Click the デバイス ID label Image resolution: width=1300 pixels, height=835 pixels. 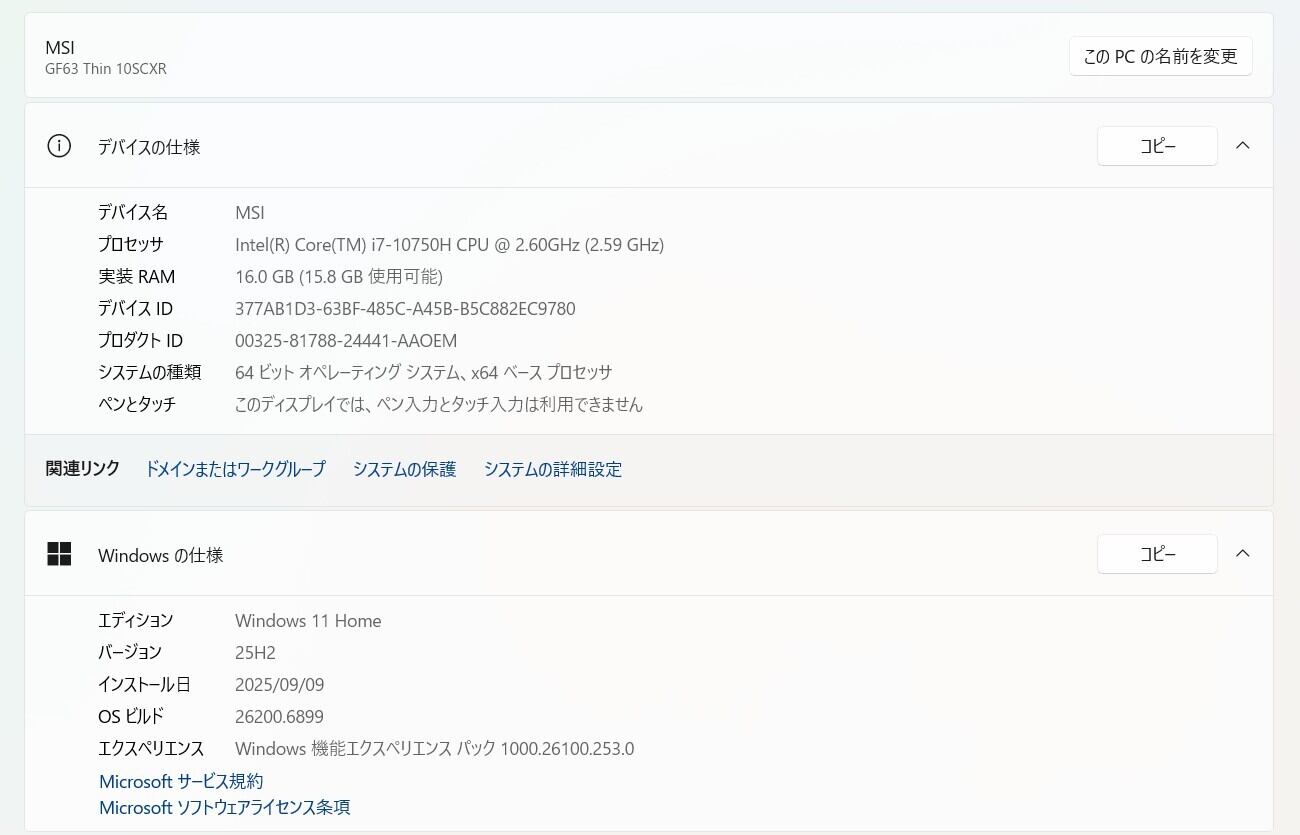tap(135, 308)
